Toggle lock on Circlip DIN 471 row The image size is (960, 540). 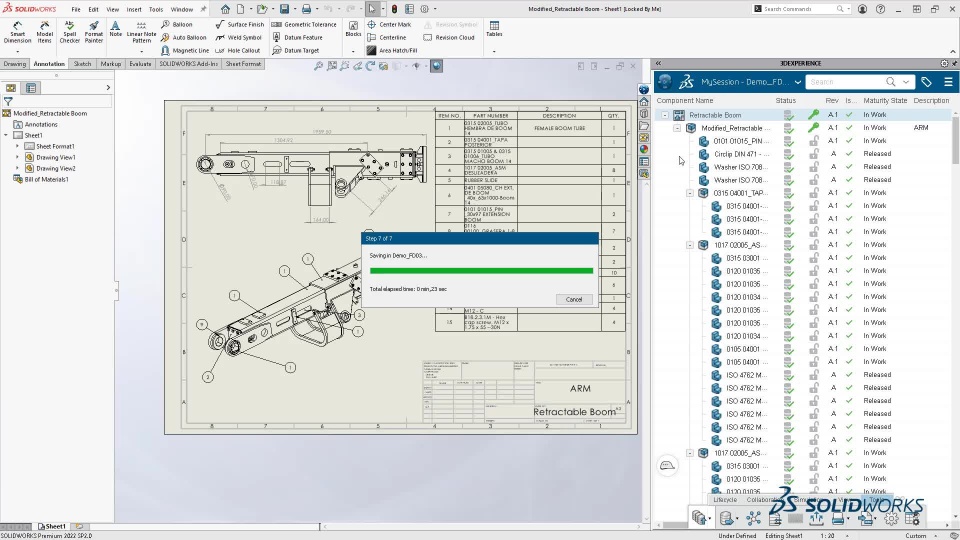coord(814,154)
